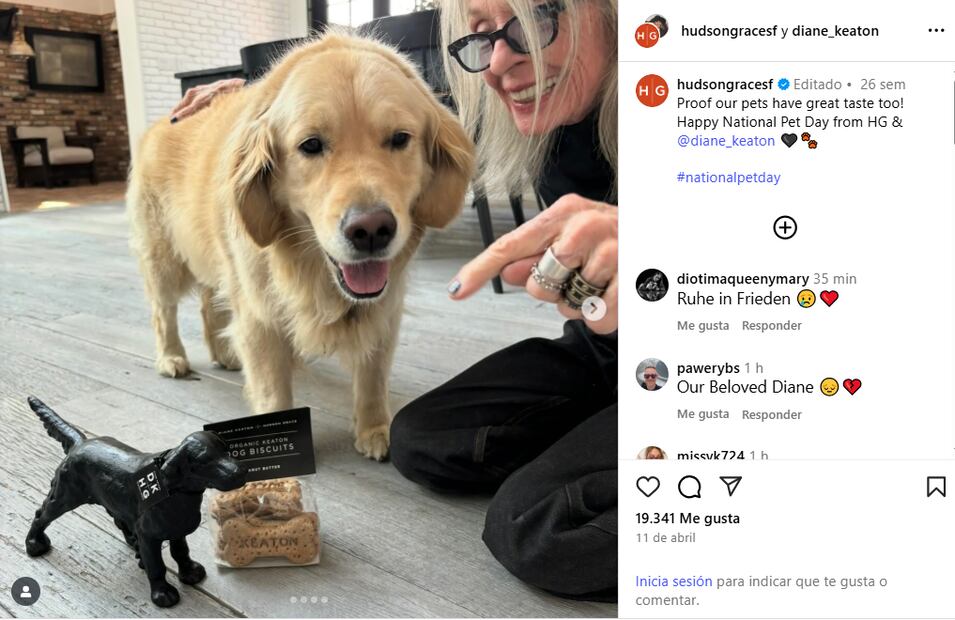View the 19.341 Me gusta likes list
The height and width of the screenshot is (620, 955).
[x=688, y=518]
